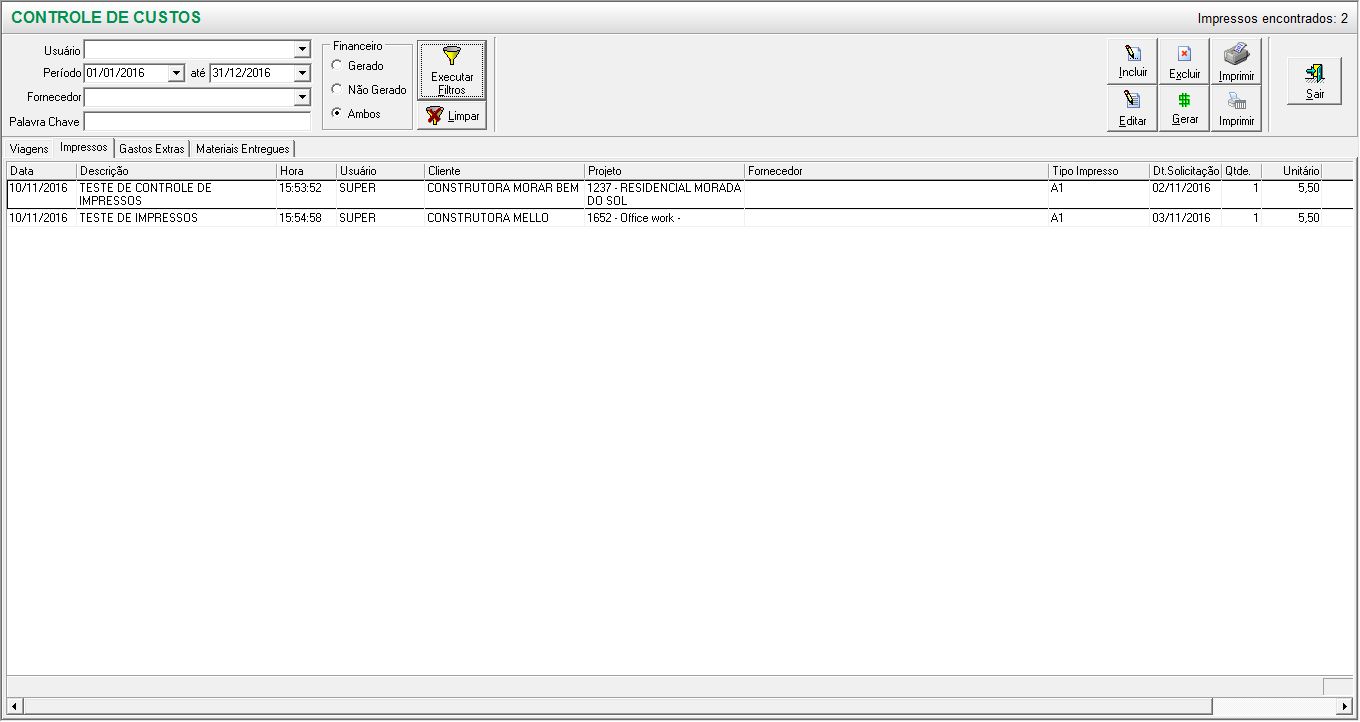
Task: Select the Ambos radio option
Action: coord(337,114)
